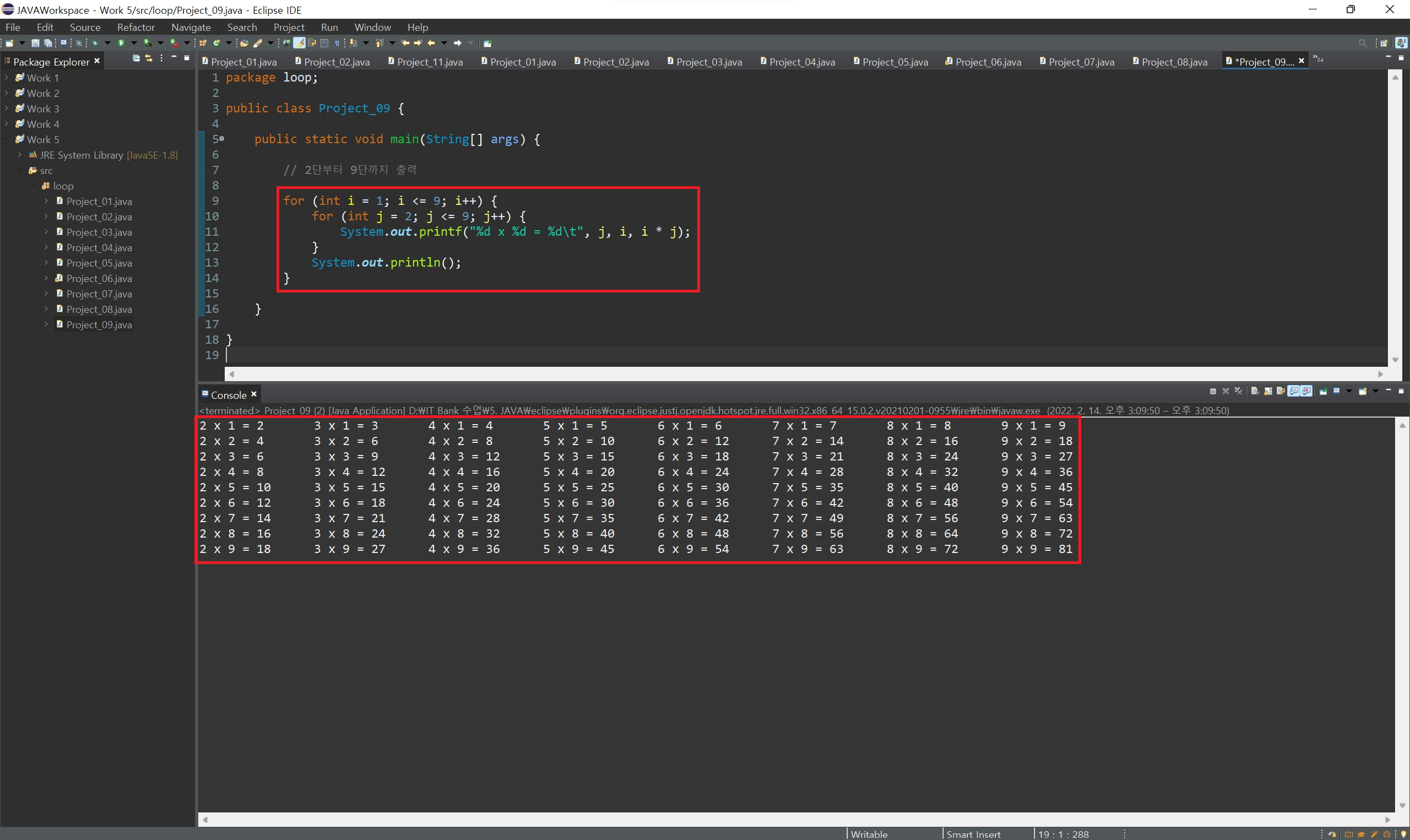Click the green Run button in toolbar

pyautogui.click(x=121, y=43)
